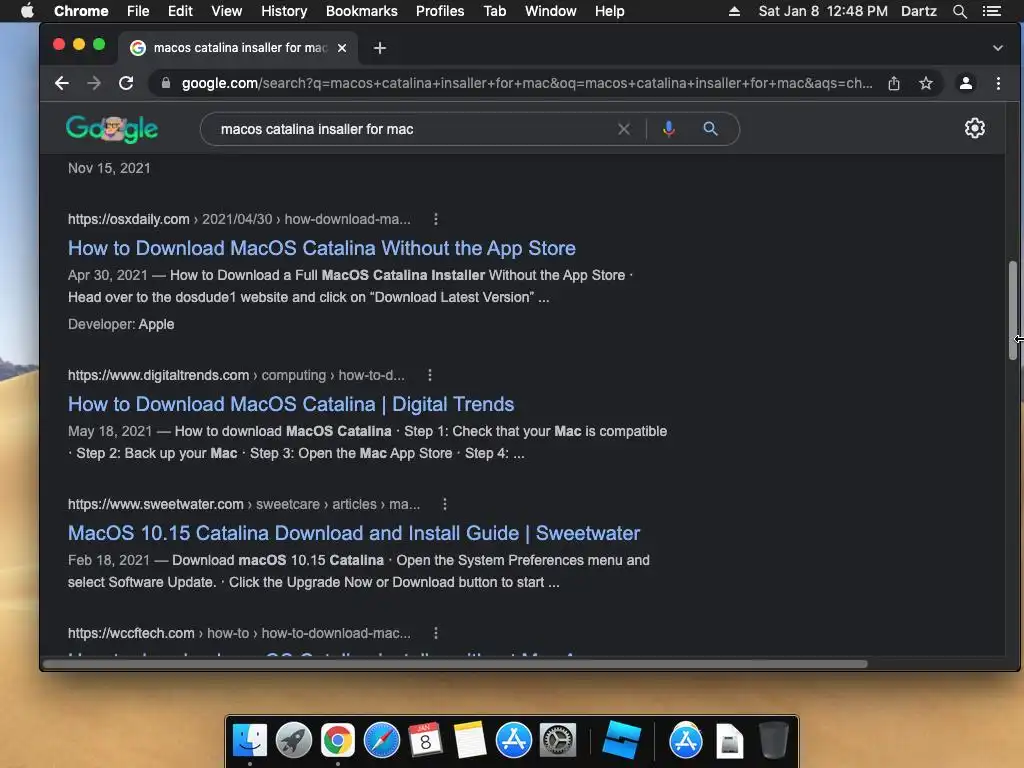Viewport: 1024px width, 768px height.
Task: Go back to the previous page
Action: [x=62, y=83]
